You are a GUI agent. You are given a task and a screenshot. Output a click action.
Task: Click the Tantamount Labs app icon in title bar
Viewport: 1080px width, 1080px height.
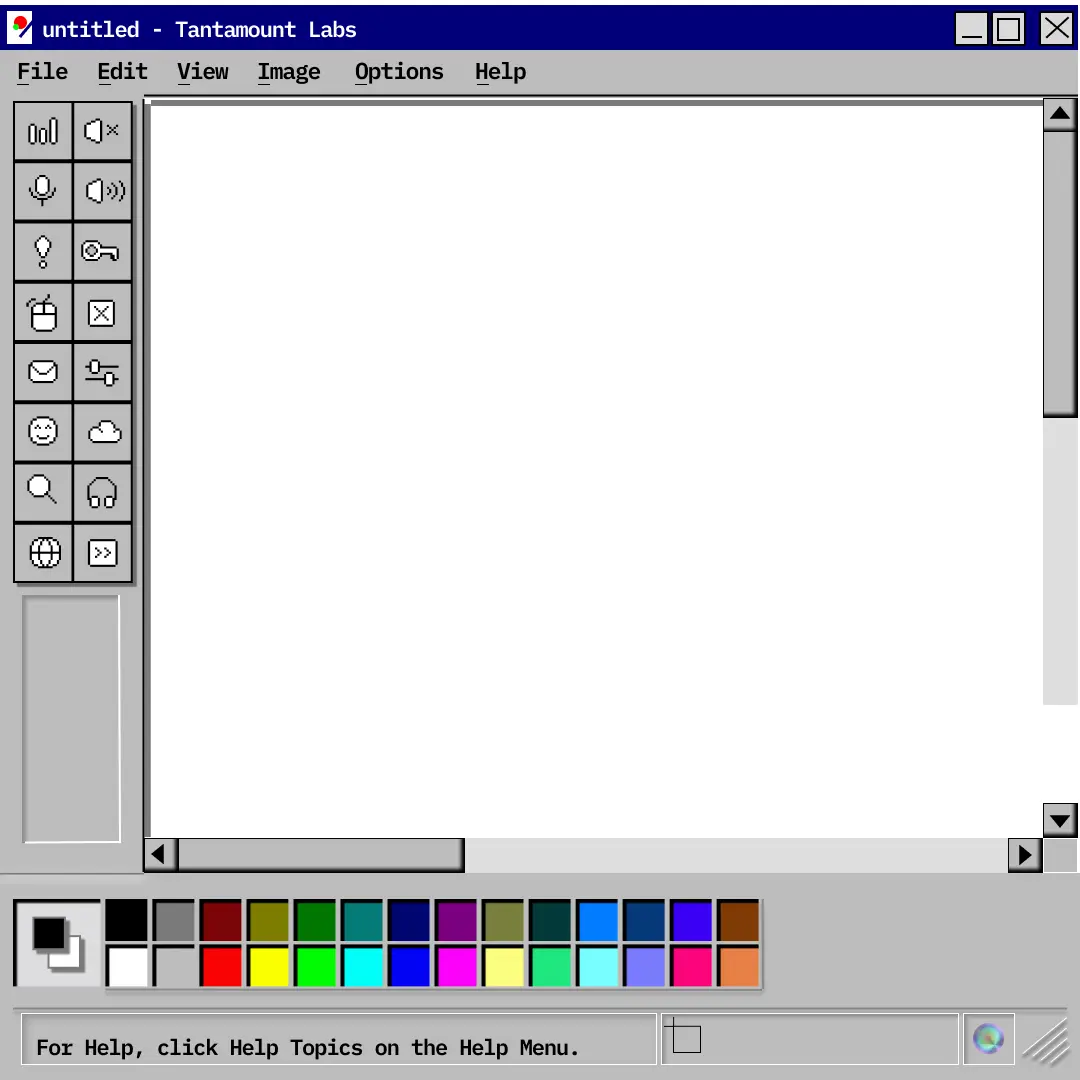[x=20, y=28]
